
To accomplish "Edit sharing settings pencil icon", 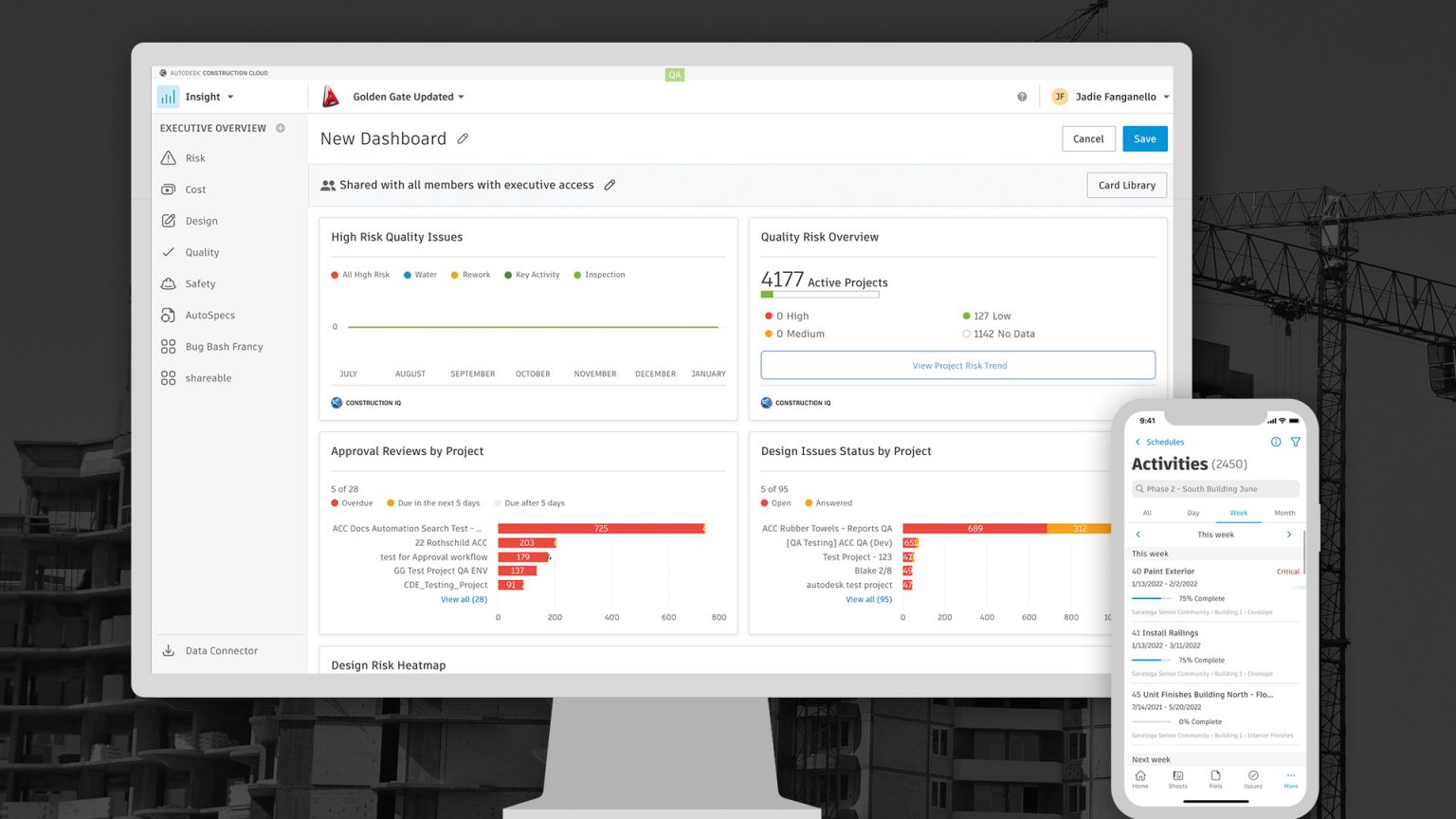I will pyautogui.click(x=610, y=185).
